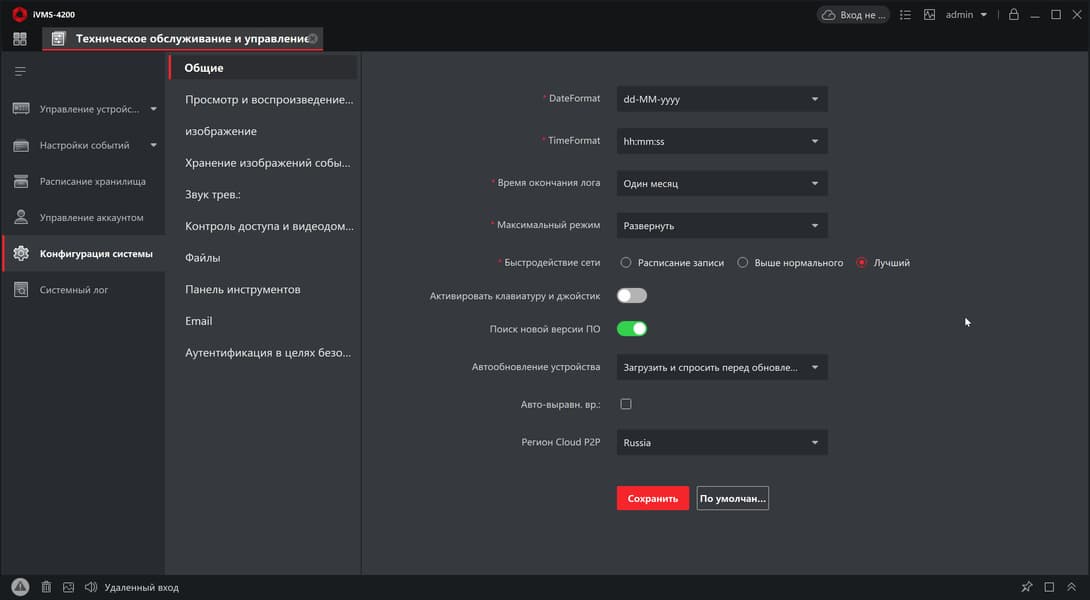Turn off the new software version check toggle
Screen dimensions: 1090x600
pyautogui.click(x=632, y=329)
